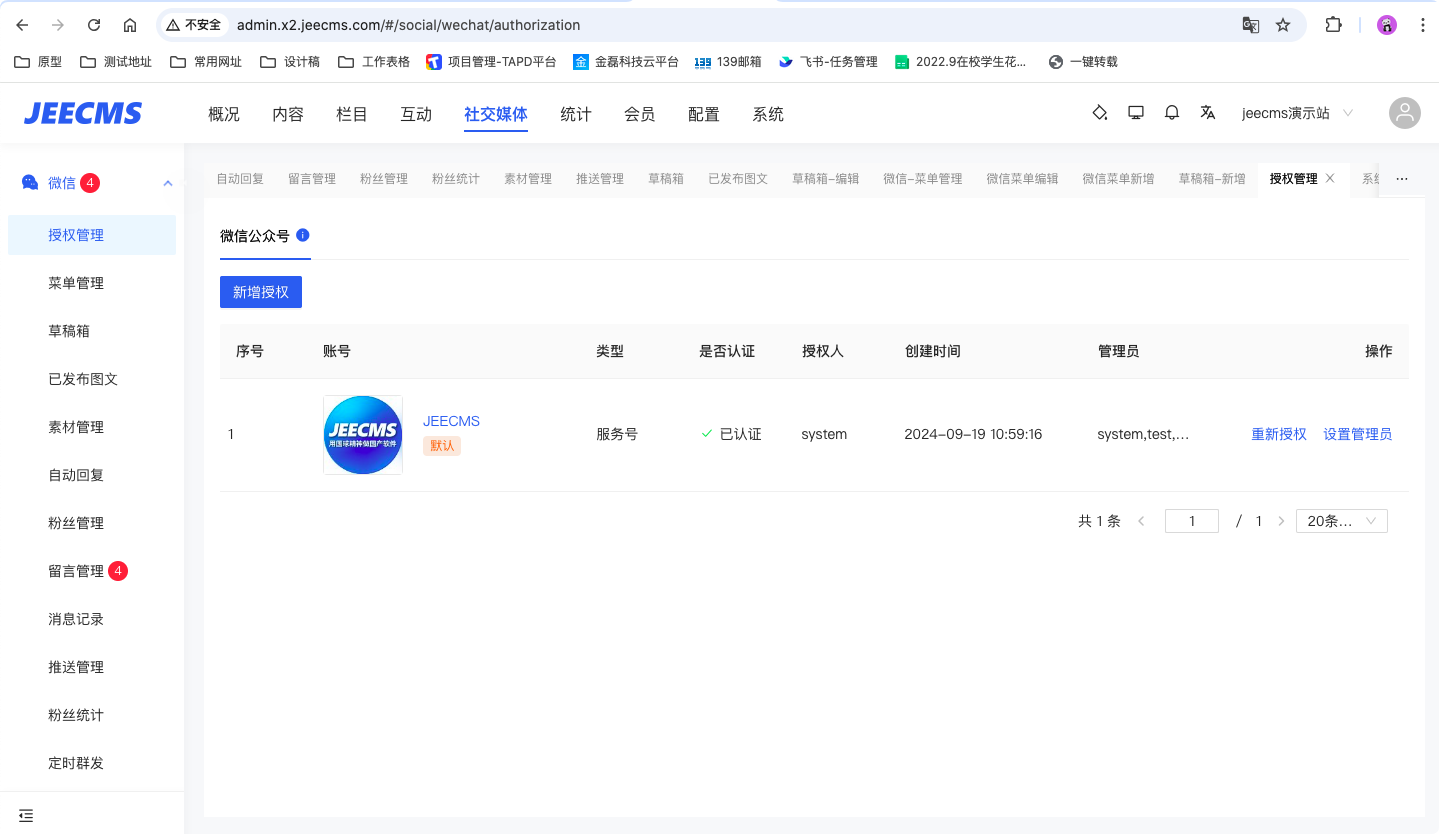Open the 20条 page size dropdown

pyautogui.click(x=1341, y=521)
